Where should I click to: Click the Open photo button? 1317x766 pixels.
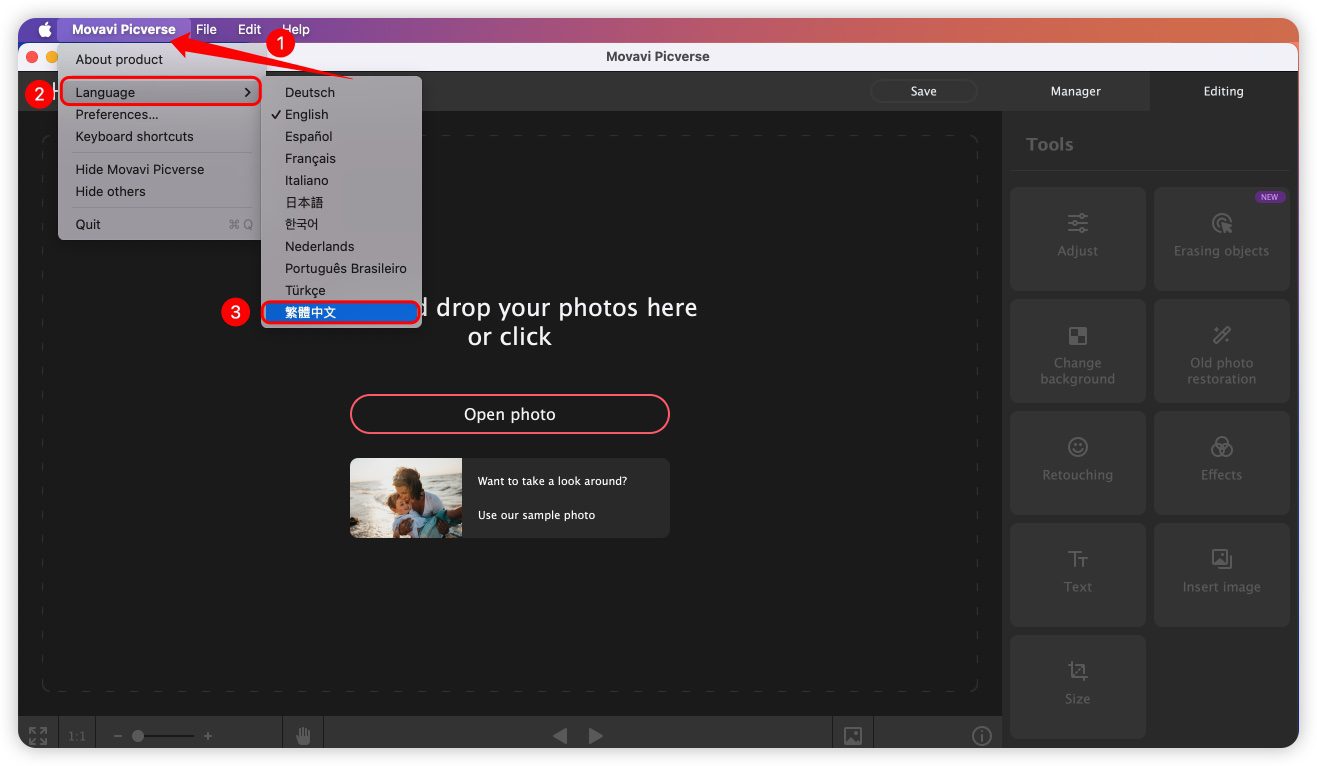coord(509,414)
